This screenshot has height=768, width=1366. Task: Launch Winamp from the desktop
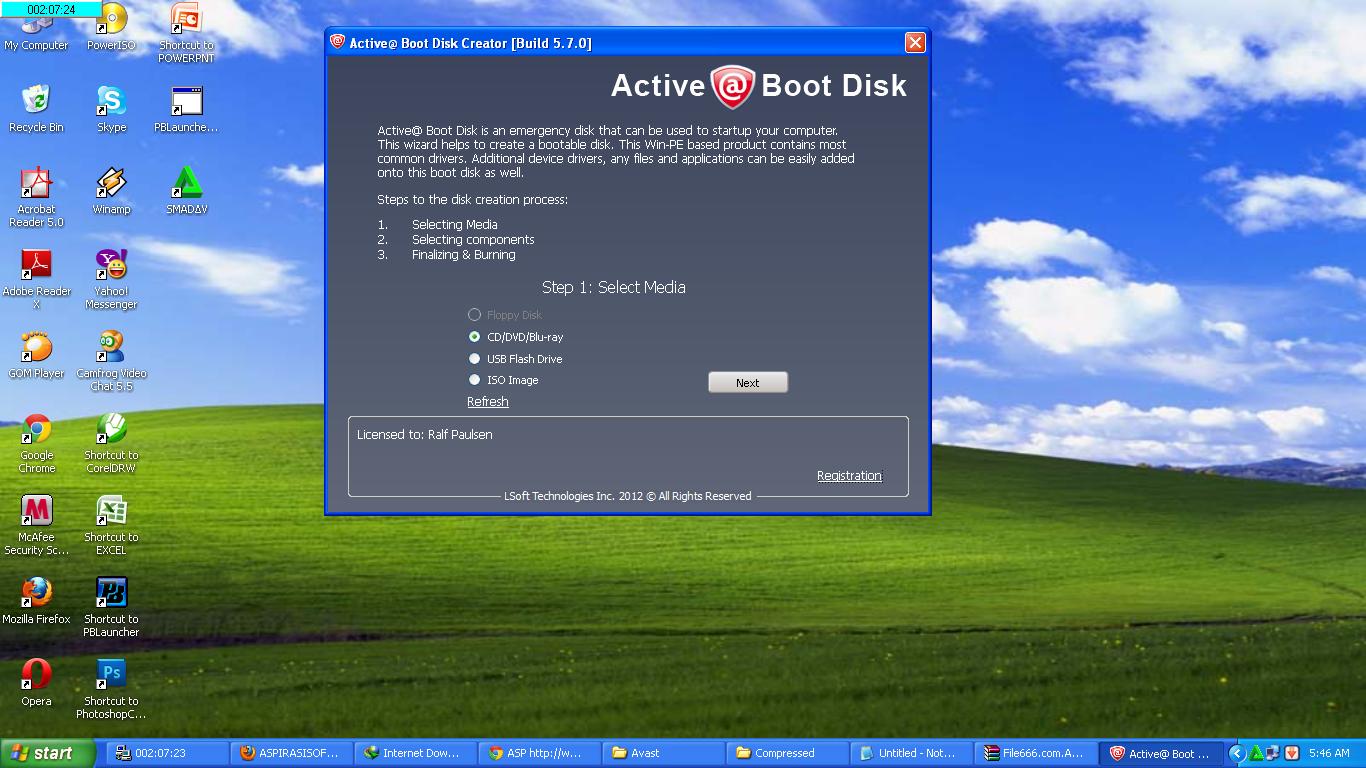(x=111, y=191)
